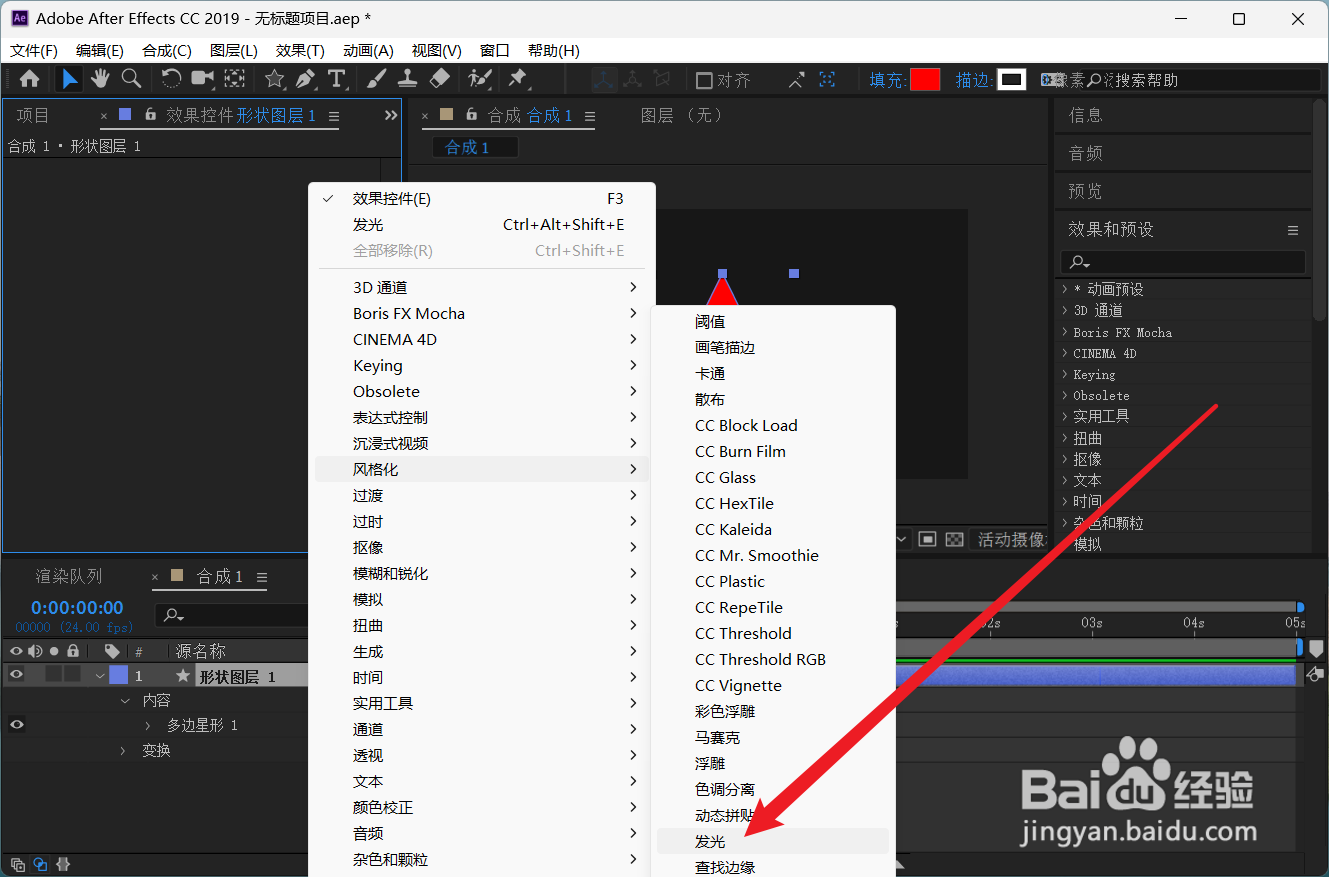Select the Puppet Pin tool

pyautogui.click(x=517, y=78)
